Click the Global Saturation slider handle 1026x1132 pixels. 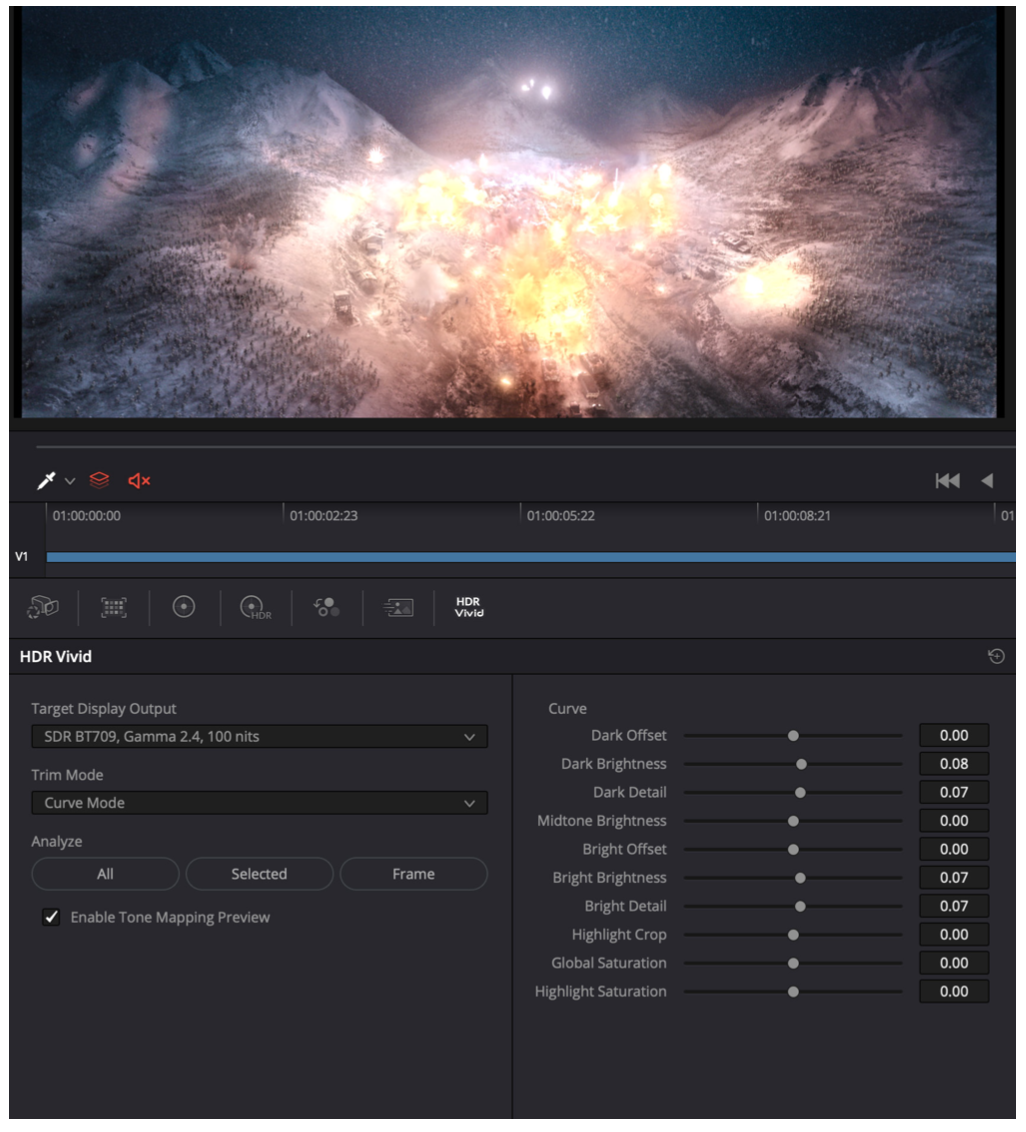(x=794, y=963)
